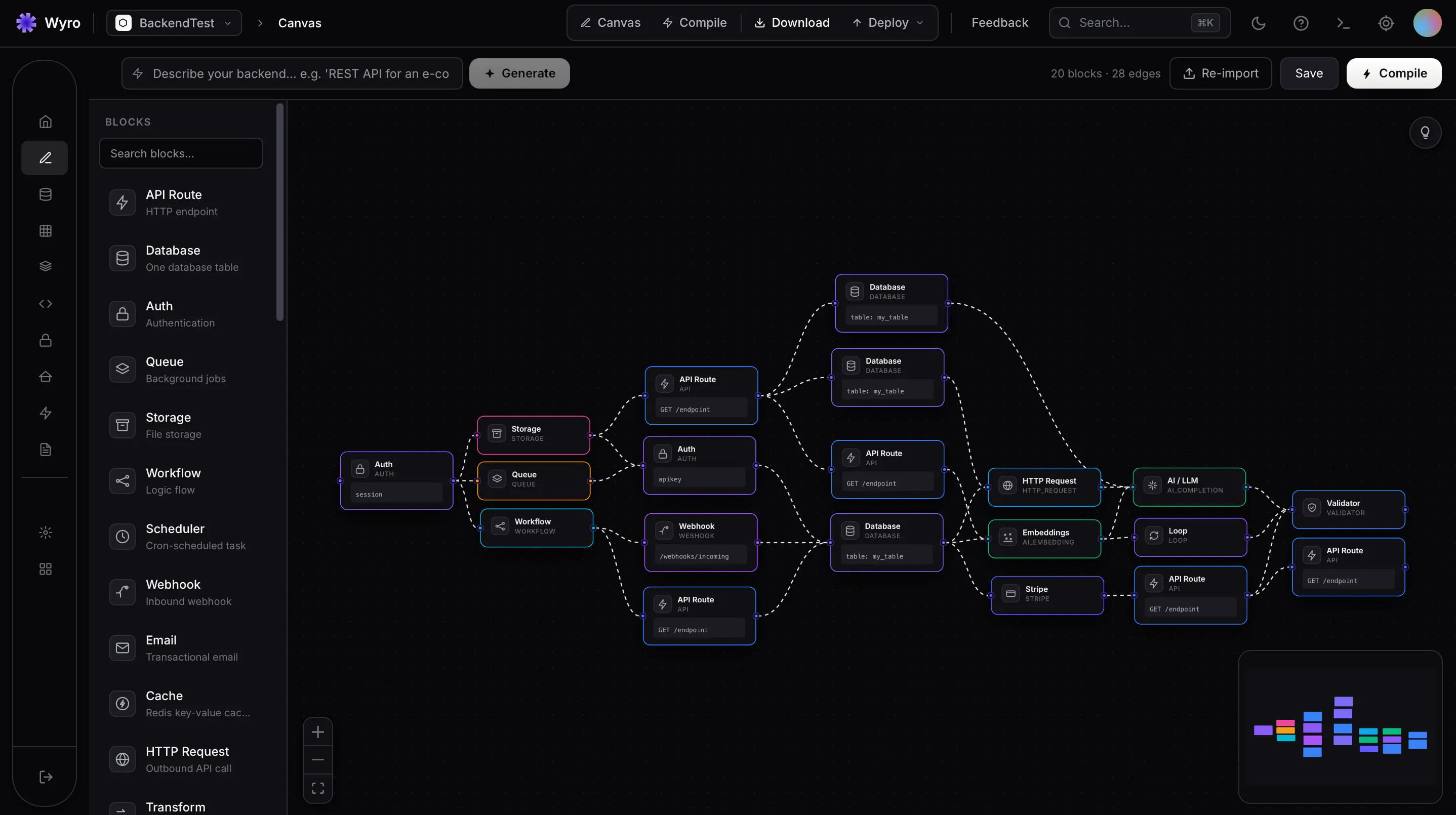Click the Generate button
The image size is (1456, 815).
519,73
